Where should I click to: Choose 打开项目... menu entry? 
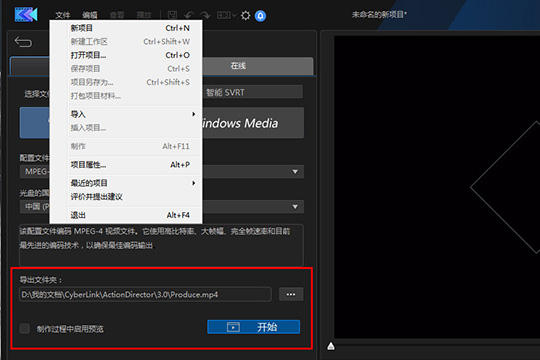[x=126, y=55]
